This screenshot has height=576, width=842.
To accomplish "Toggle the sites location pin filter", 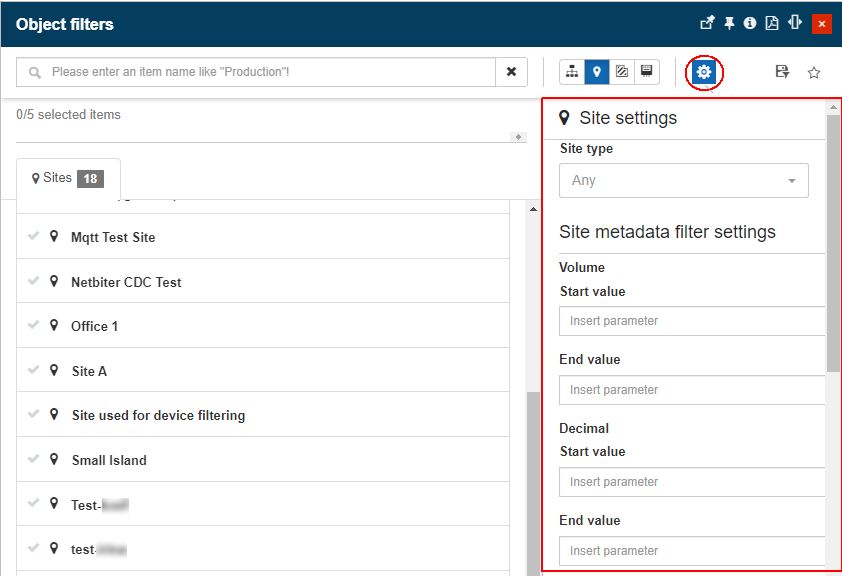I will [x=597, y=72].
